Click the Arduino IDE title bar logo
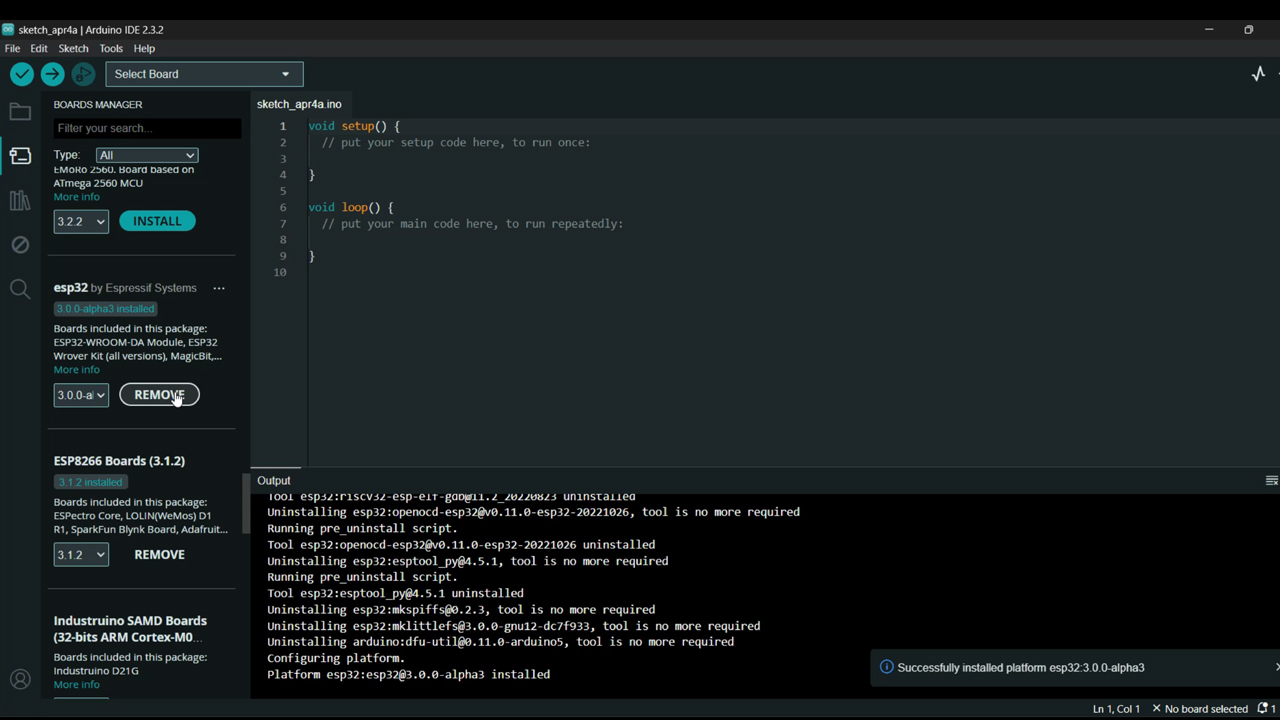 pos(8,29)
